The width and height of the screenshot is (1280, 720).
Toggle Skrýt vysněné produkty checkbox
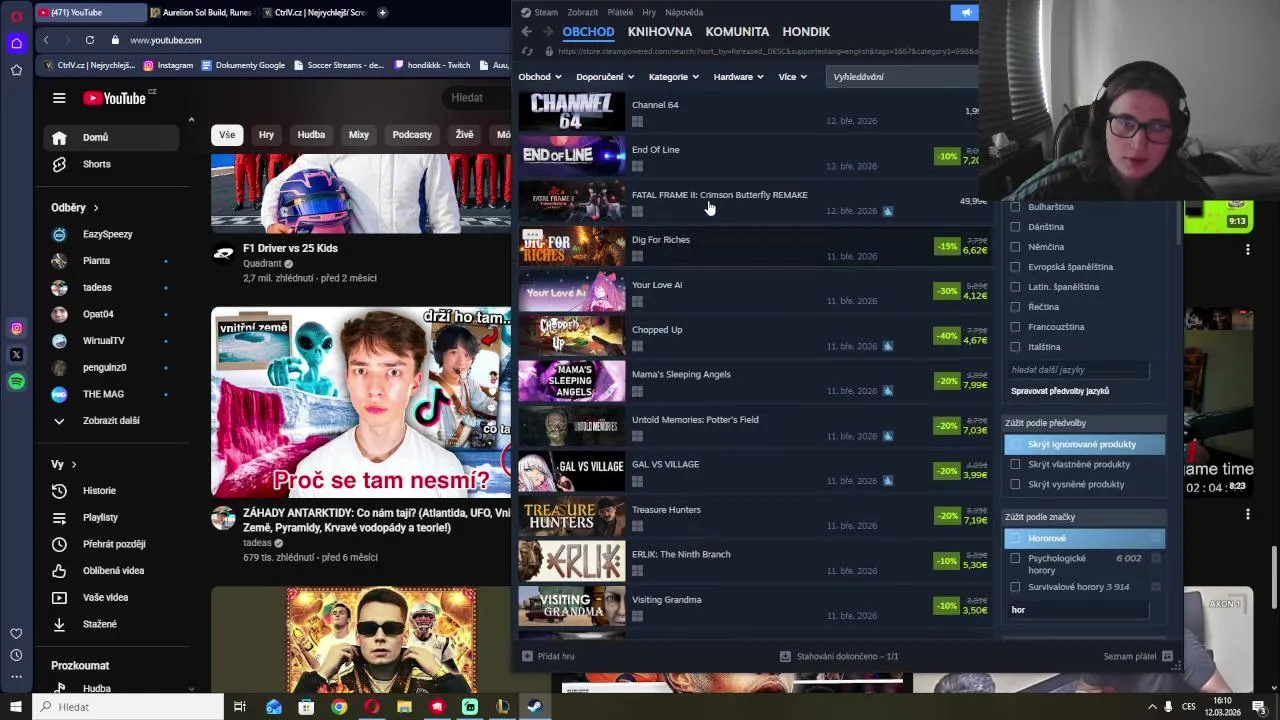coord(1015,484)
